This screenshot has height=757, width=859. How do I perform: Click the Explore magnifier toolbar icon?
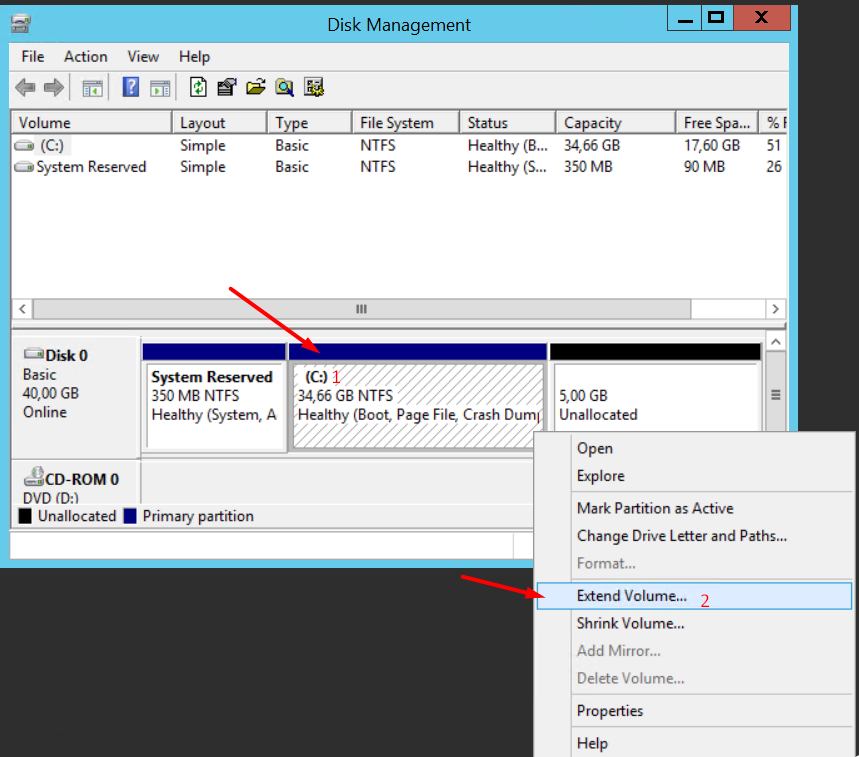(x=284, y=87)
